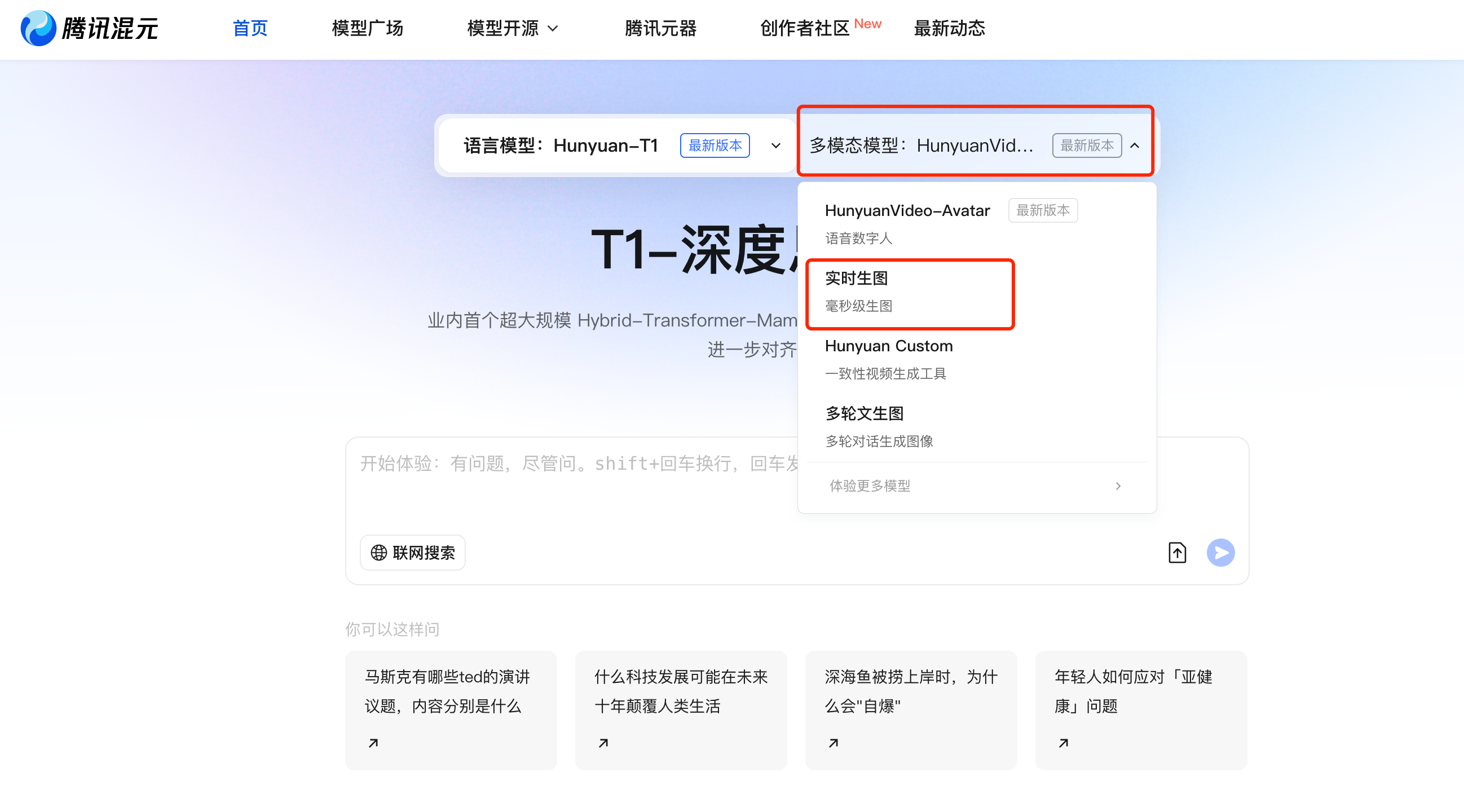Click the Tencent Hunyuan logo

tap(89, 28)
